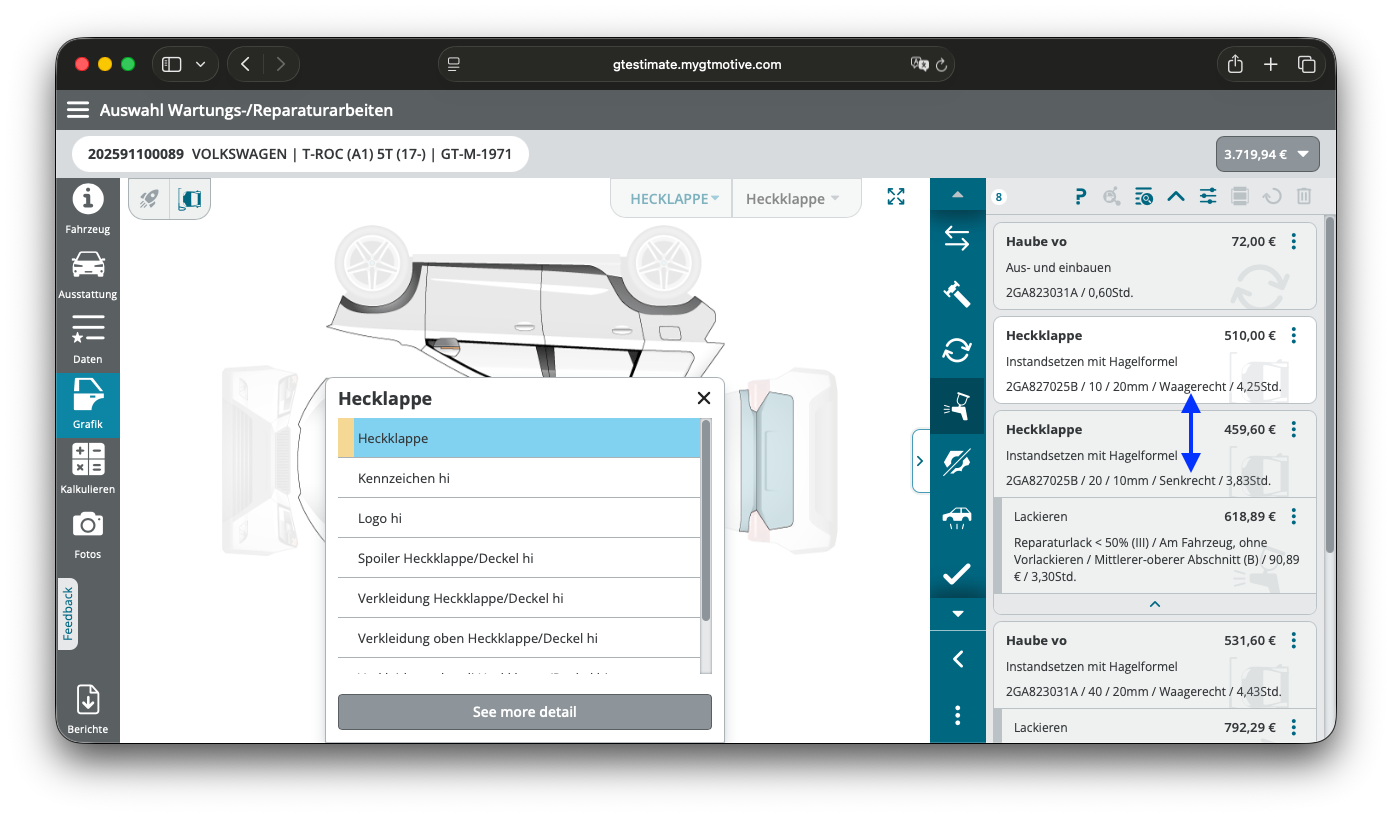Select Kennzeichen hi in the parts list
This screenshot has width=1392, height=817.
click(x=519, y=478)
